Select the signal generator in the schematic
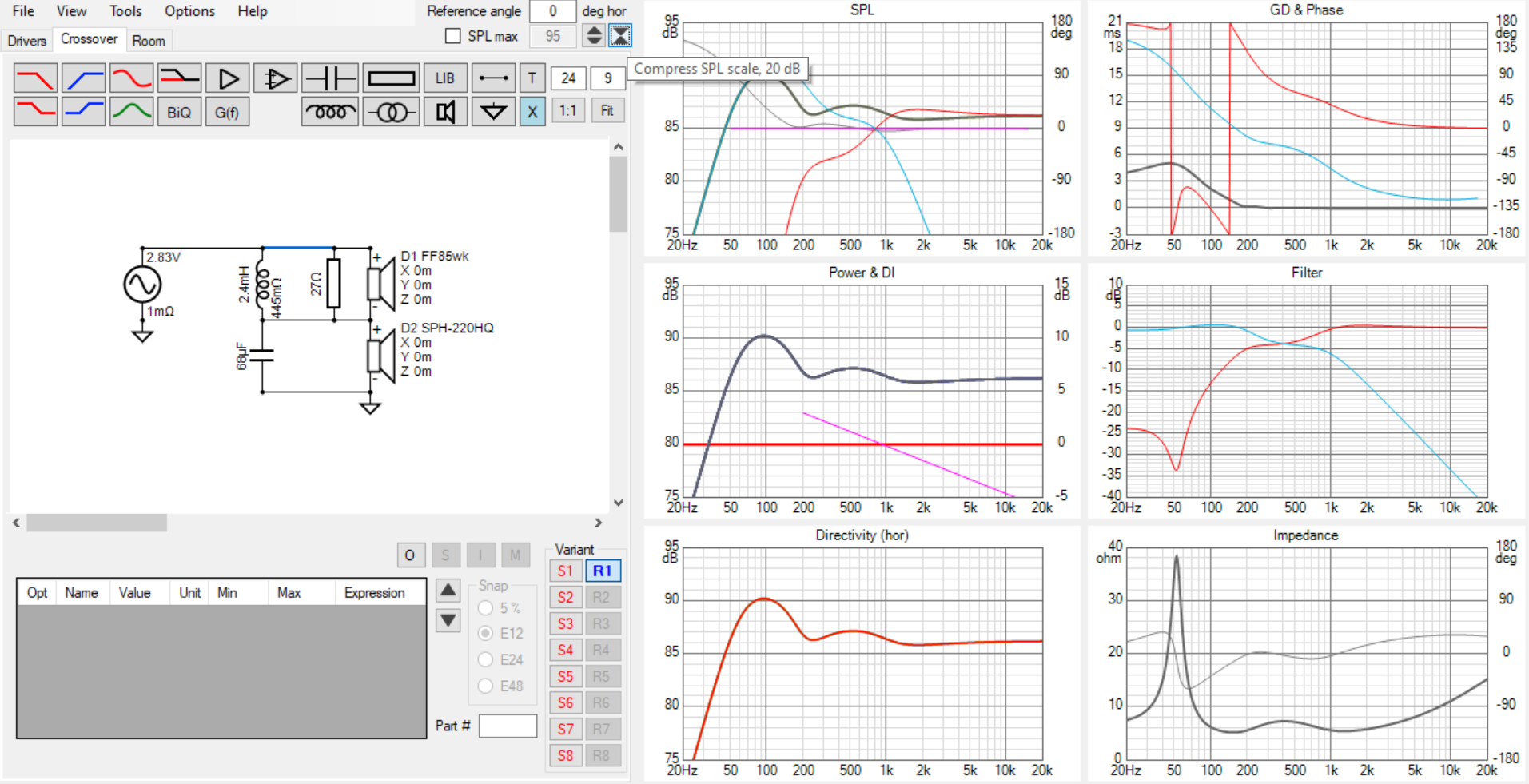The image size is (1529, 784). tap(142, 285)
